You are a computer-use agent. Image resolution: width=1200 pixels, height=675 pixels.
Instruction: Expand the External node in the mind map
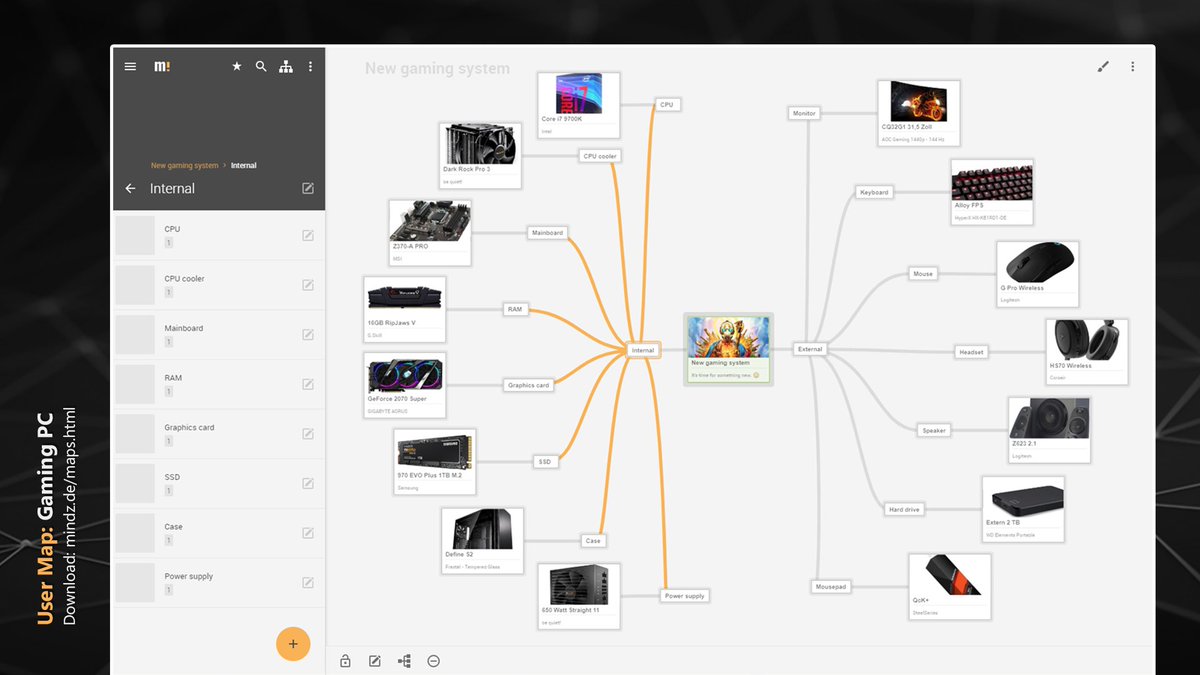809,348
